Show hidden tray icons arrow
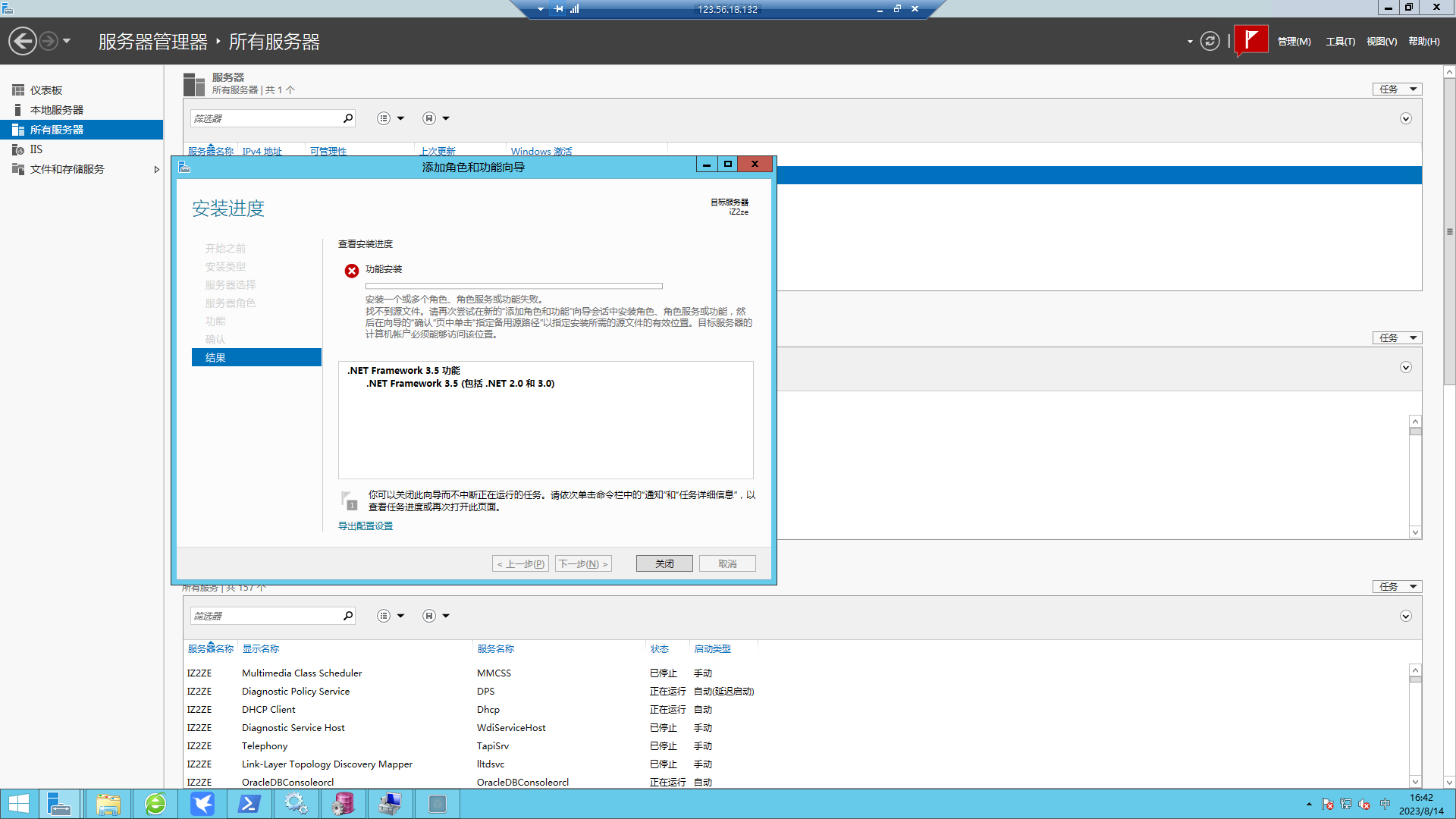 point(1309,805)
